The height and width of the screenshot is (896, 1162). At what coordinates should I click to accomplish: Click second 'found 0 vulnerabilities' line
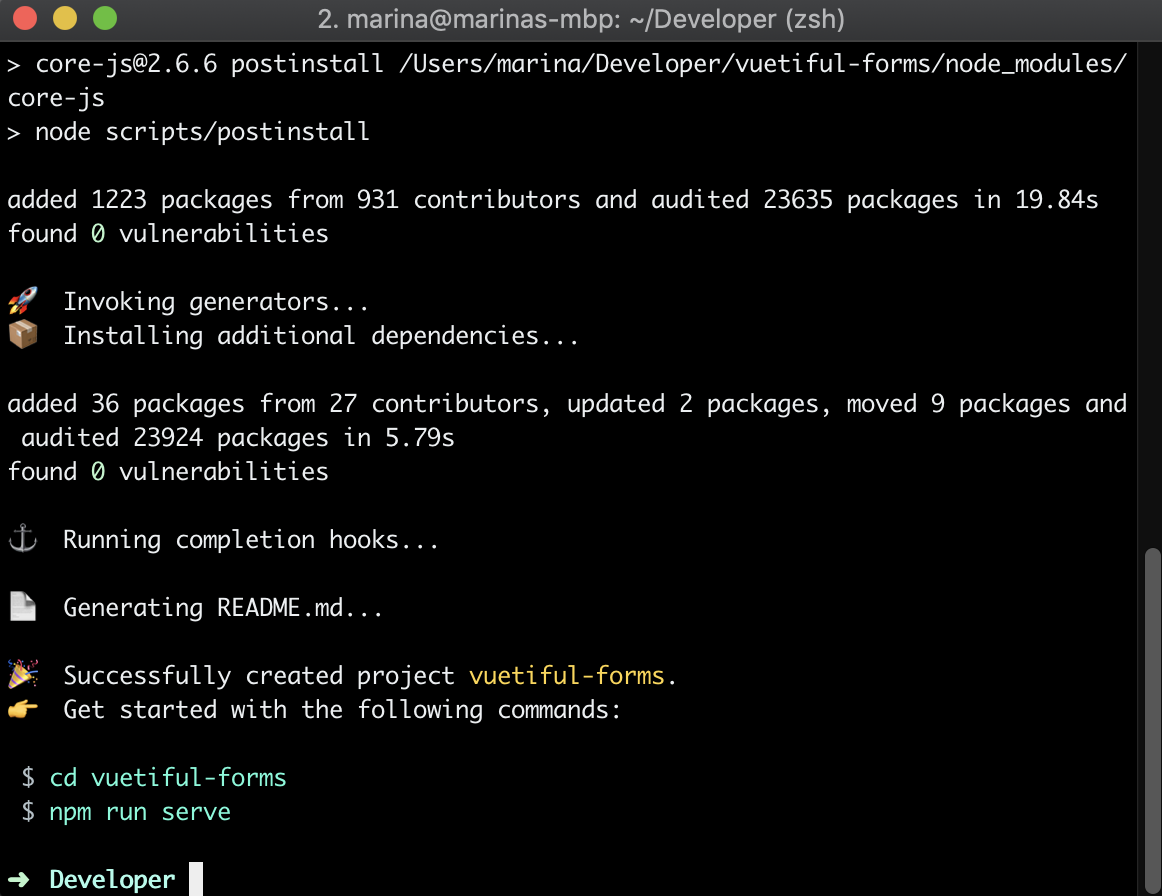point(168,472)
